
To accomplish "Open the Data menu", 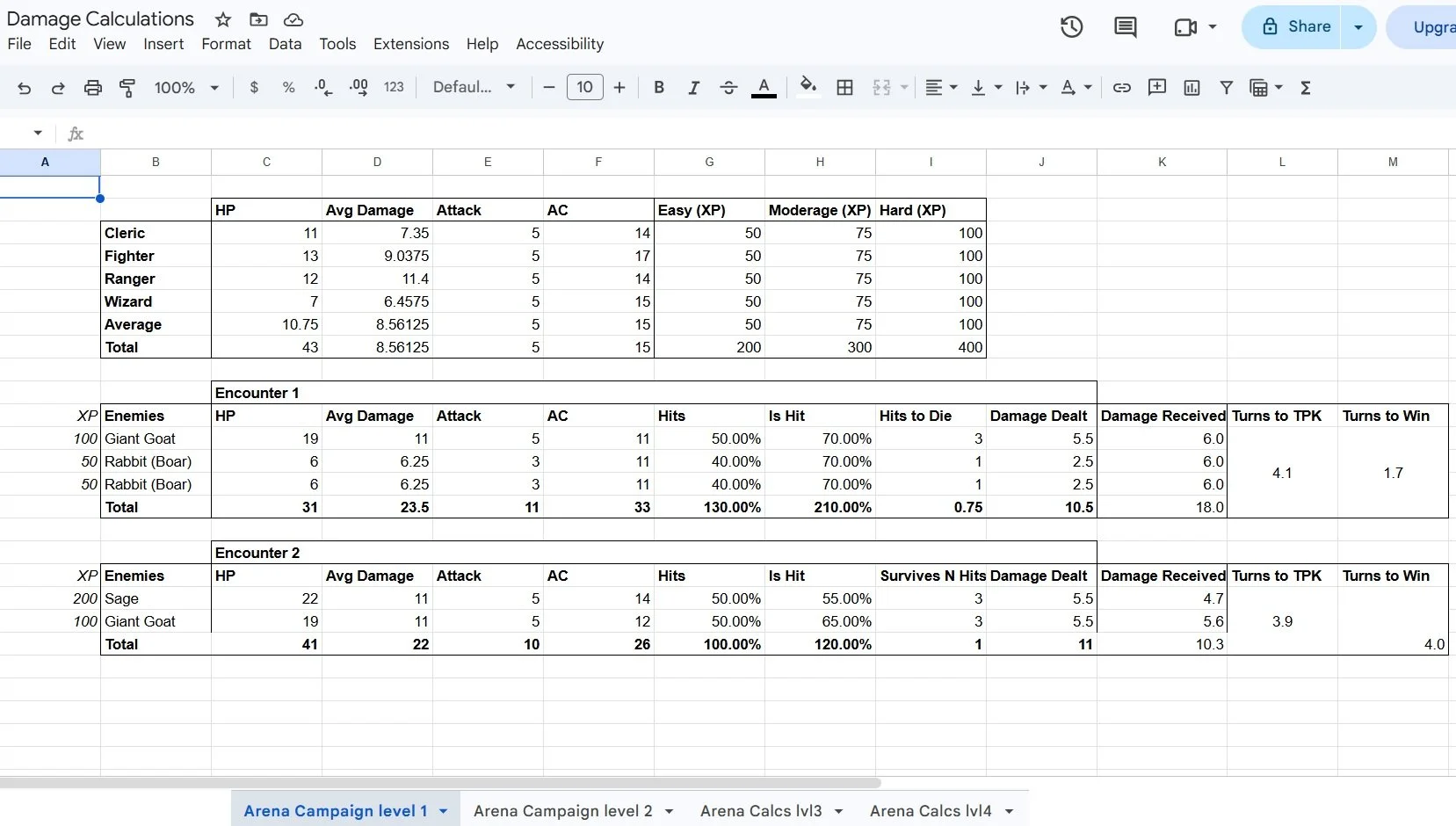I will coord(285,44).
